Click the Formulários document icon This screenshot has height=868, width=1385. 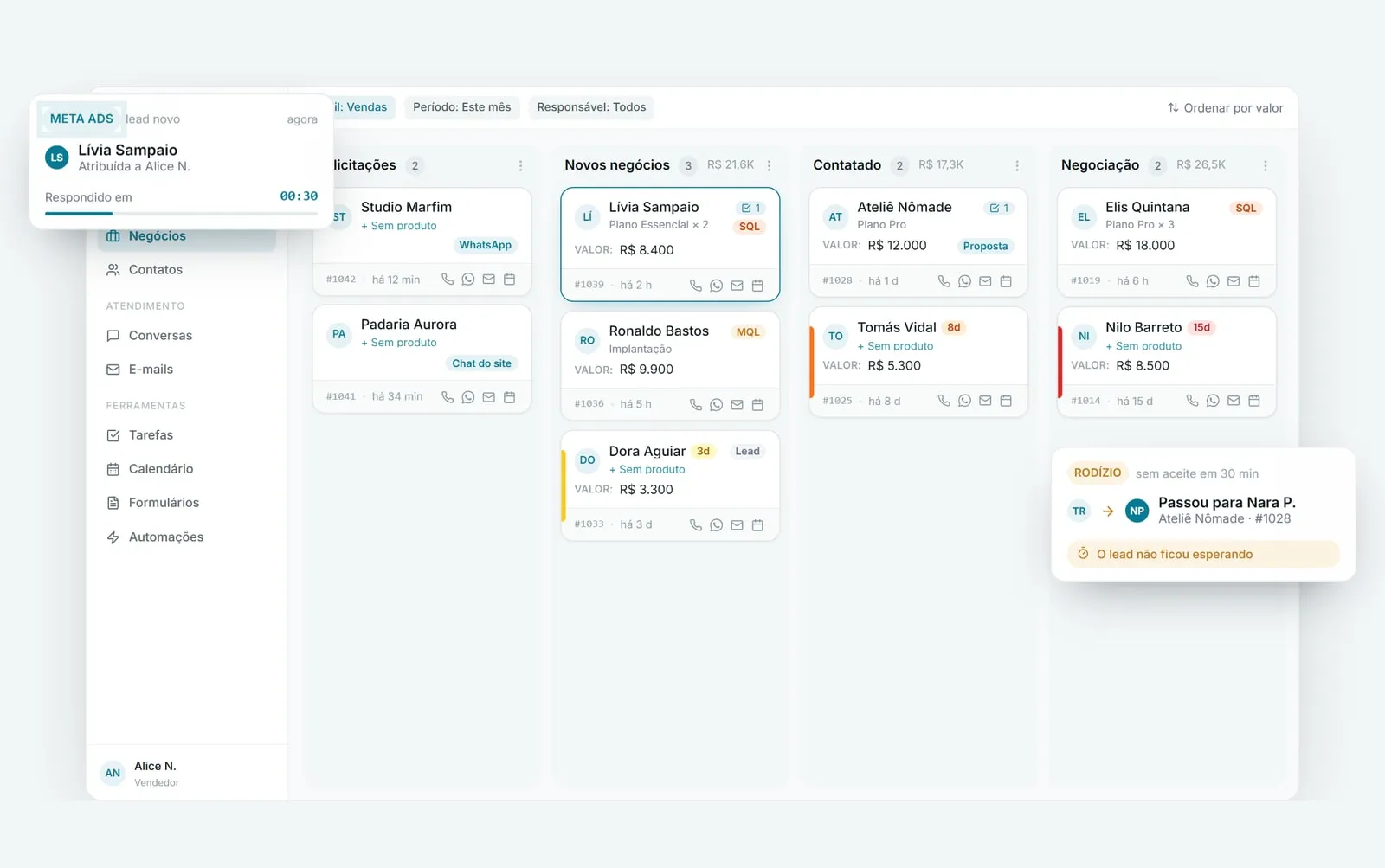[x=113, y=503]
